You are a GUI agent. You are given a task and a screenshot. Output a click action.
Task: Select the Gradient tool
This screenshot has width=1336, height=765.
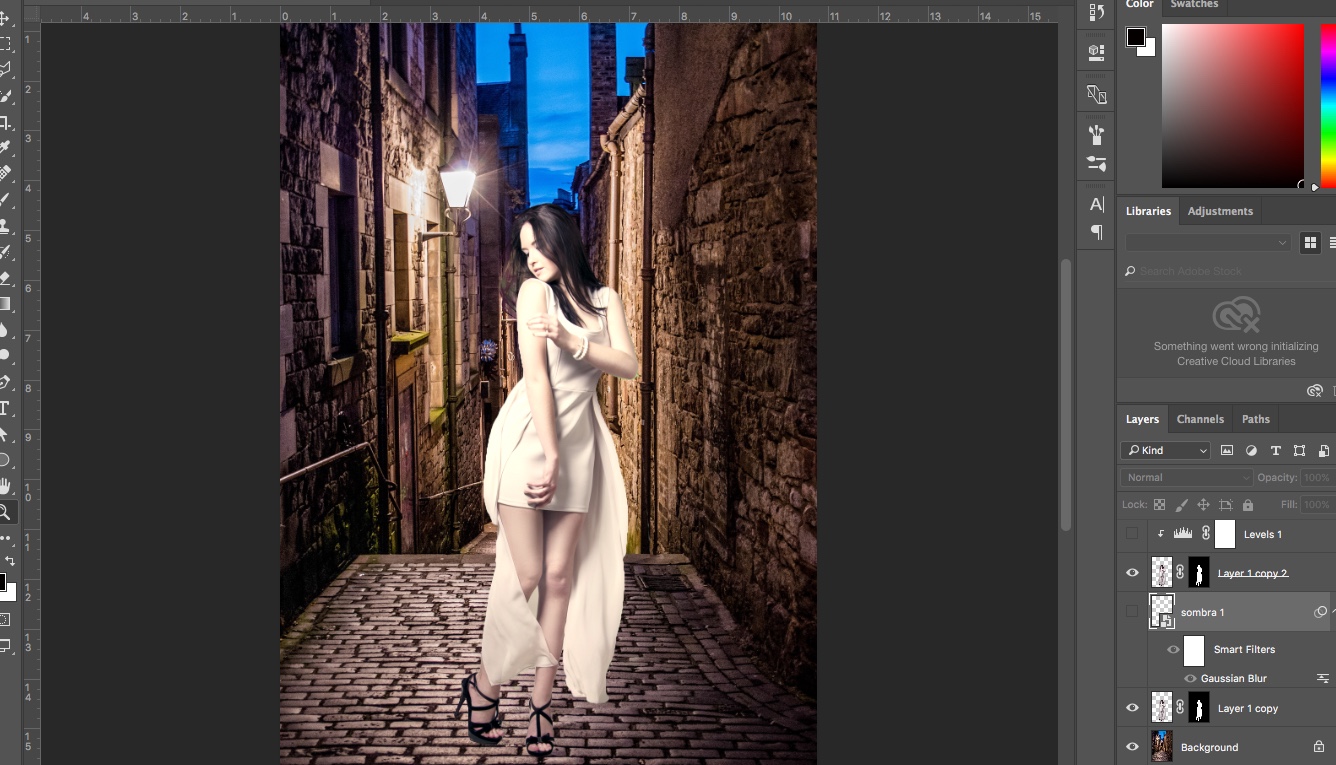point(4,304)
